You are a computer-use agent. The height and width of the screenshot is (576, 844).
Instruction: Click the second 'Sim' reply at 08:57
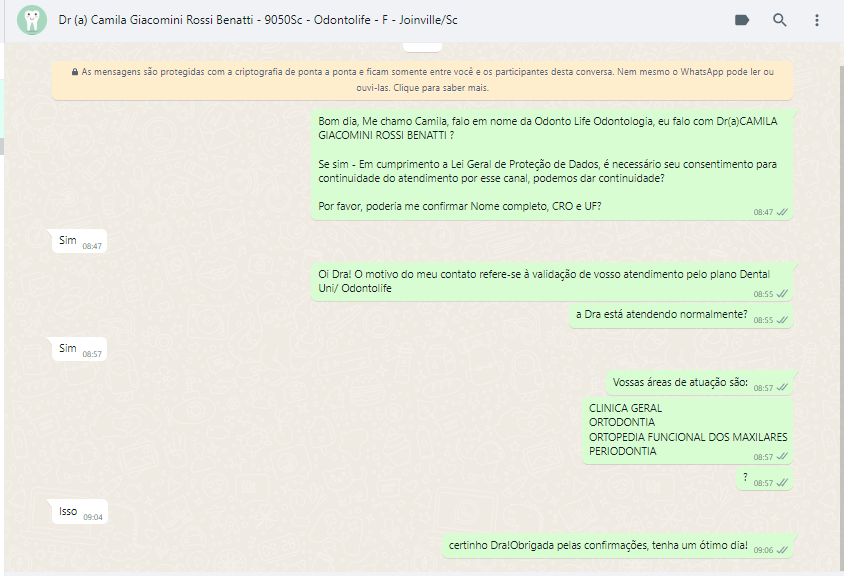click(x=80, y=349)
